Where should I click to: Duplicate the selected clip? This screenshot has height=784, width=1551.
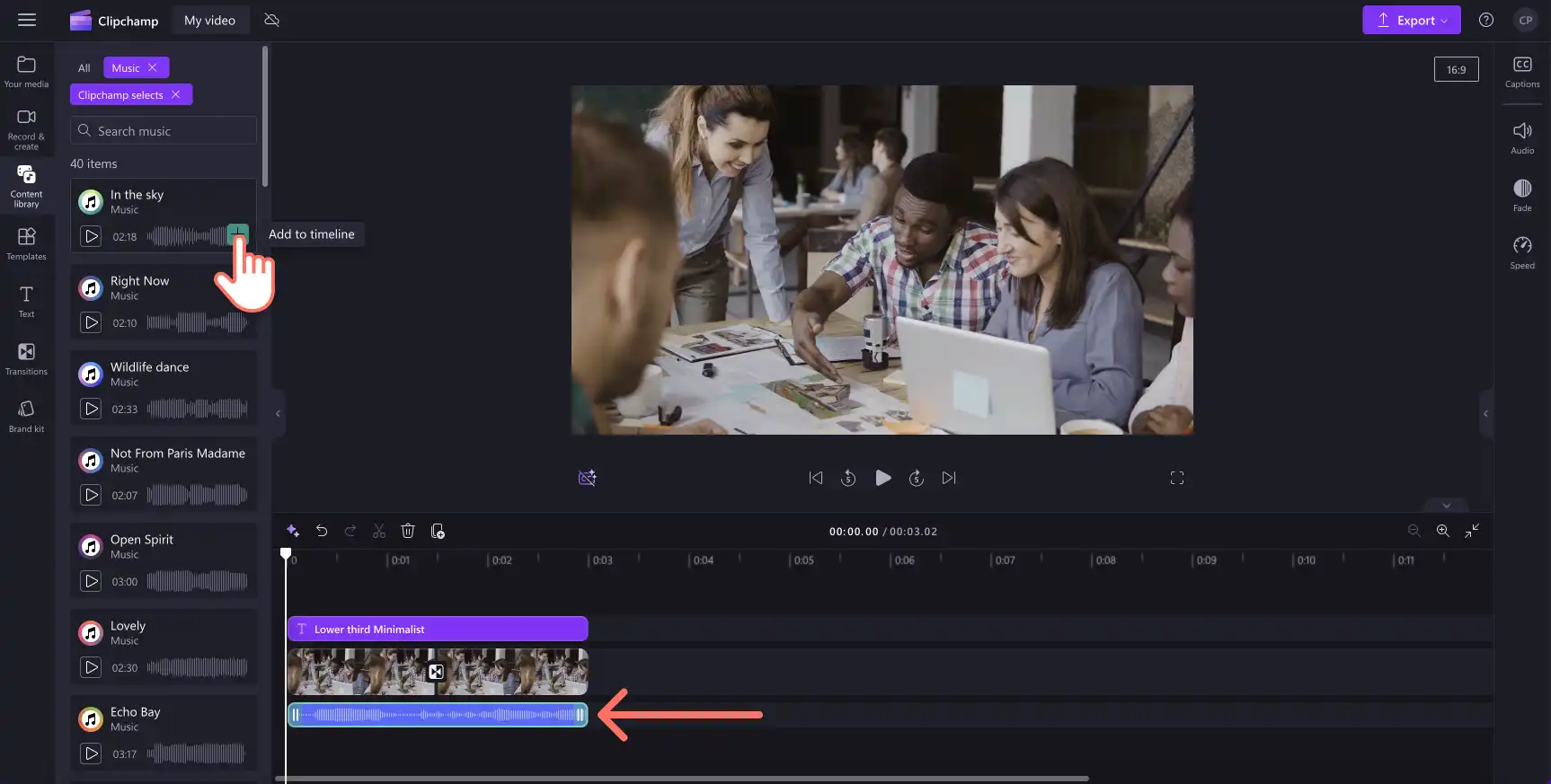click(x=438, y=531)
